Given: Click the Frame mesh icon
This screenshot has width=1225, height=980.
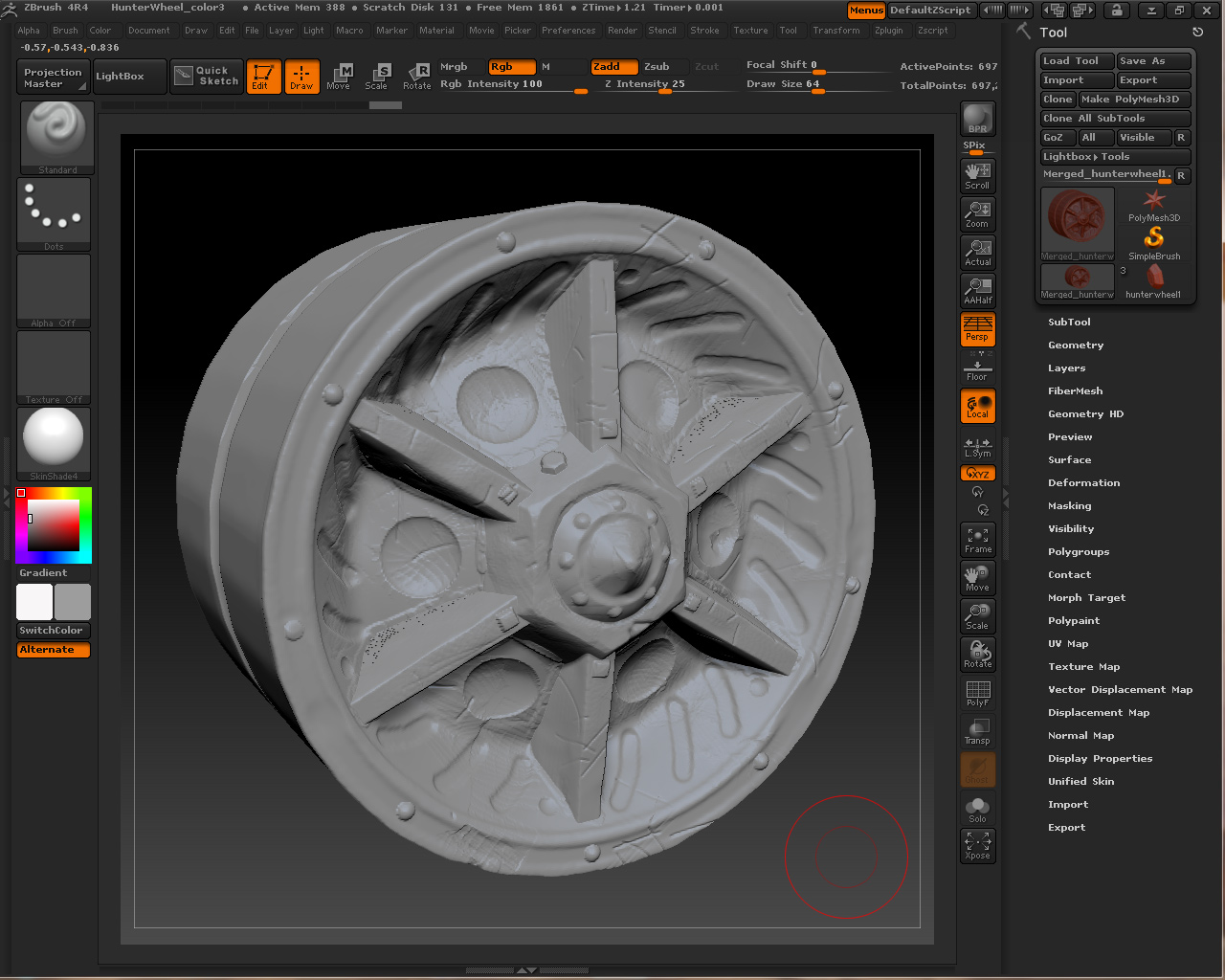Looking at the screenshot, I should pyautogui.click(x=977, y=540).
